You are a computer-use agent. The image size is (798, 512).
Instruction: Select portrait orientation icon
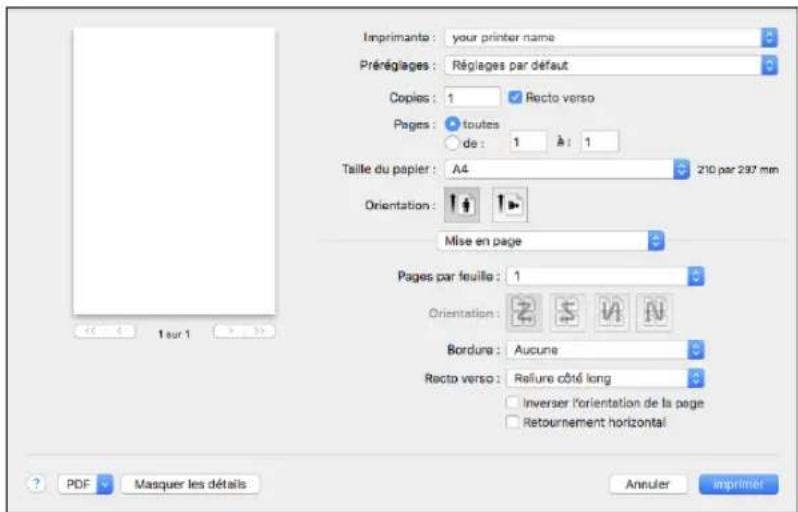pos(462,205)
